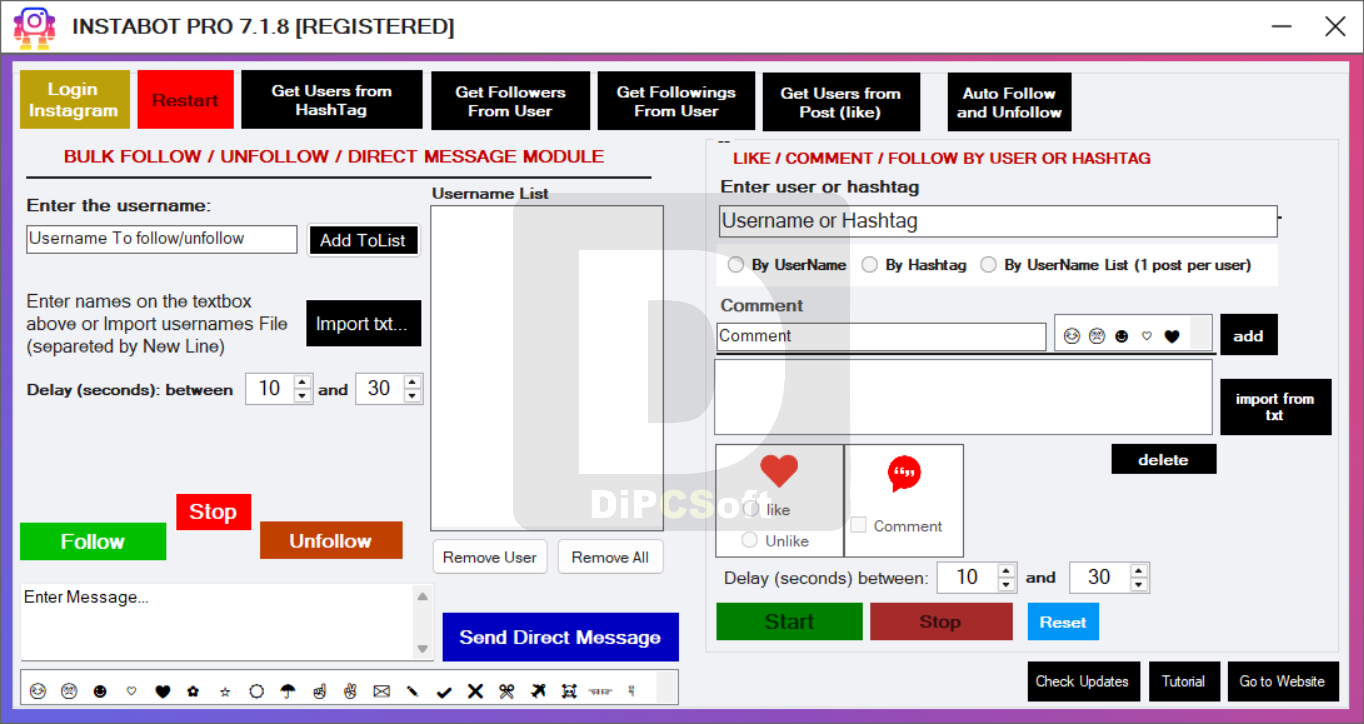
Task: Select the By UserName radio option
Action: [736, 265]
